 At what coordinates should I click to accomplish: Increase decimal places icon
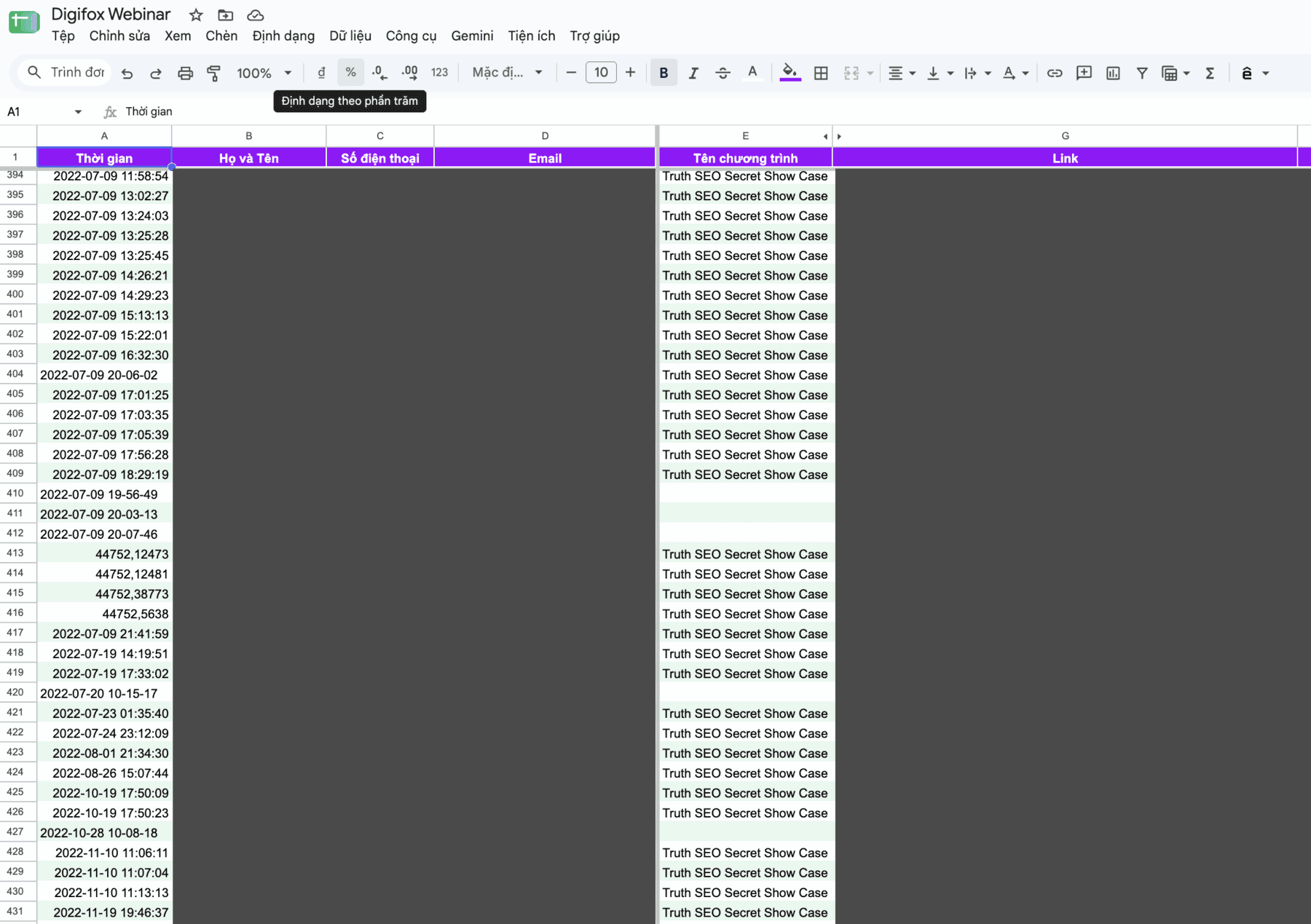point(409,73)
